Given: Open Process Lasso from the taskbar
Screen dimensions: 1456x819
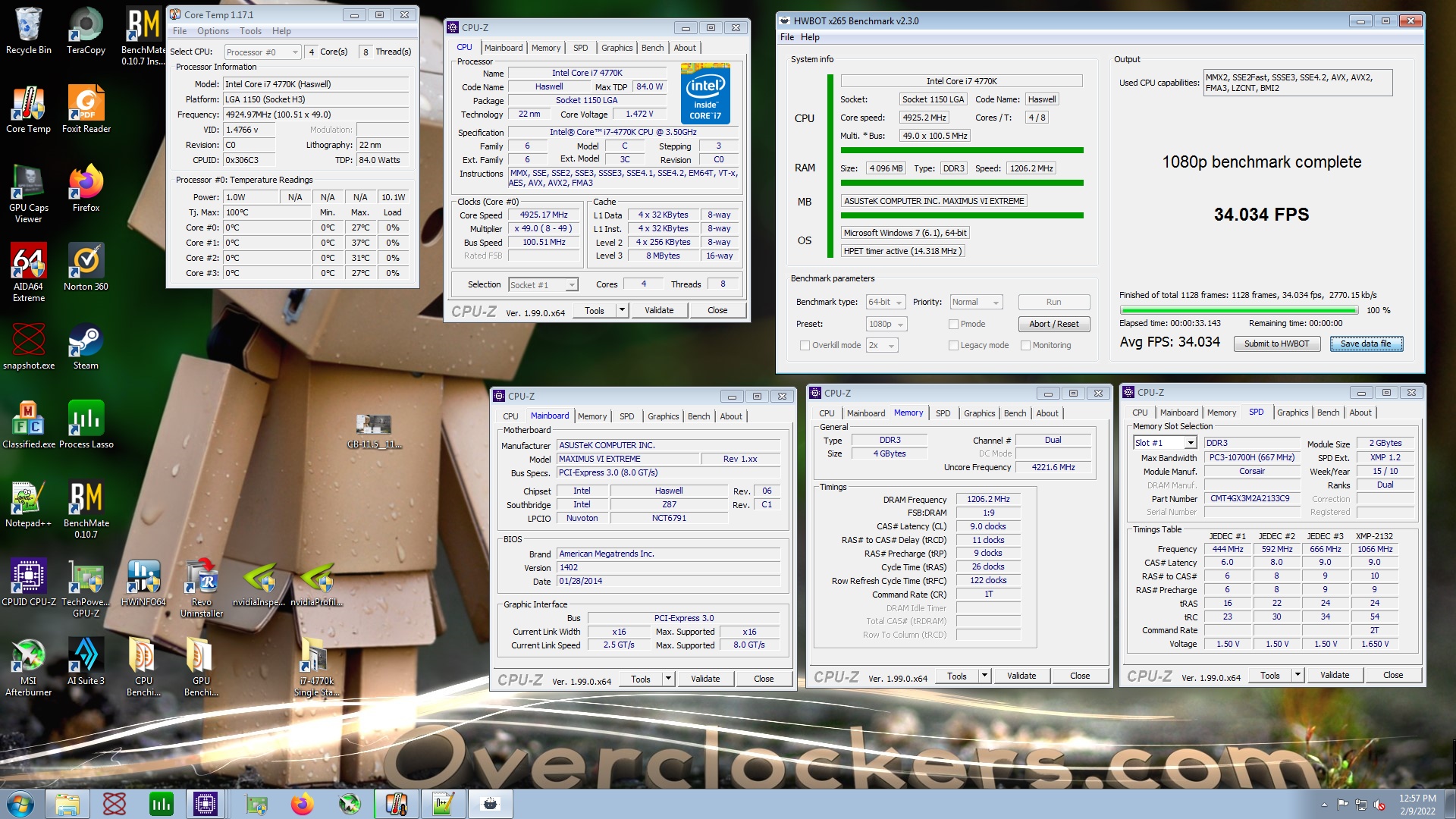Looking at the screenshot, I should tap(162, 804).
